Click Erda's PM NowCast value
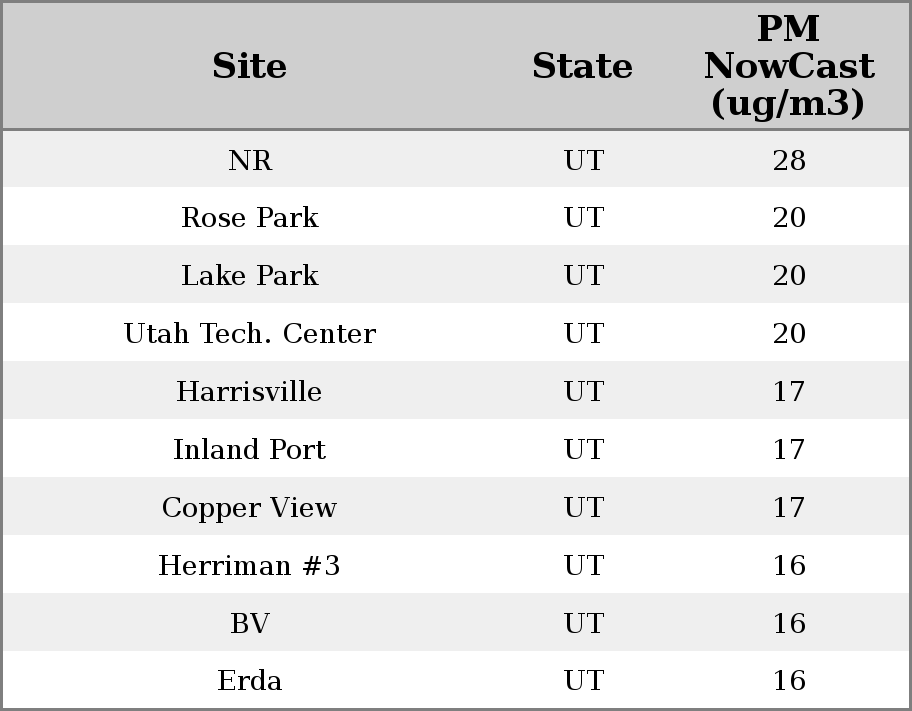The image size is (912, 711). (789, 681)
